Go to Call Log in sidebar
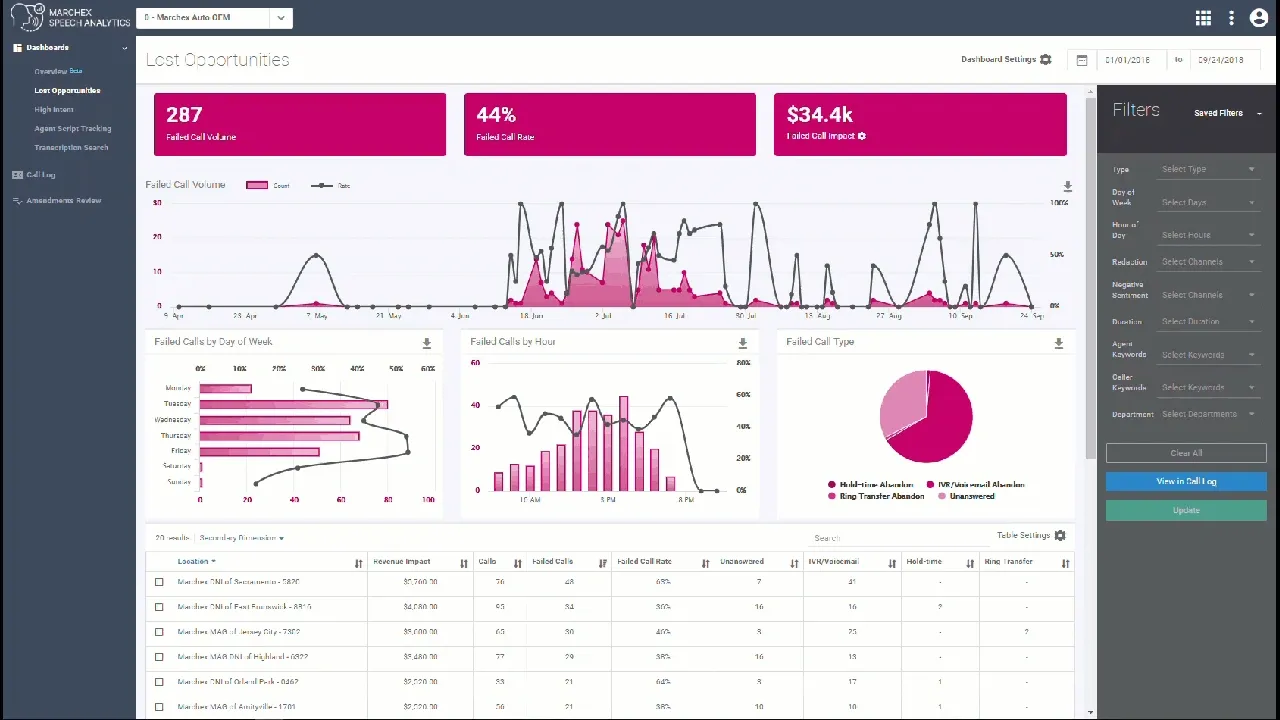 click(41, 175)
